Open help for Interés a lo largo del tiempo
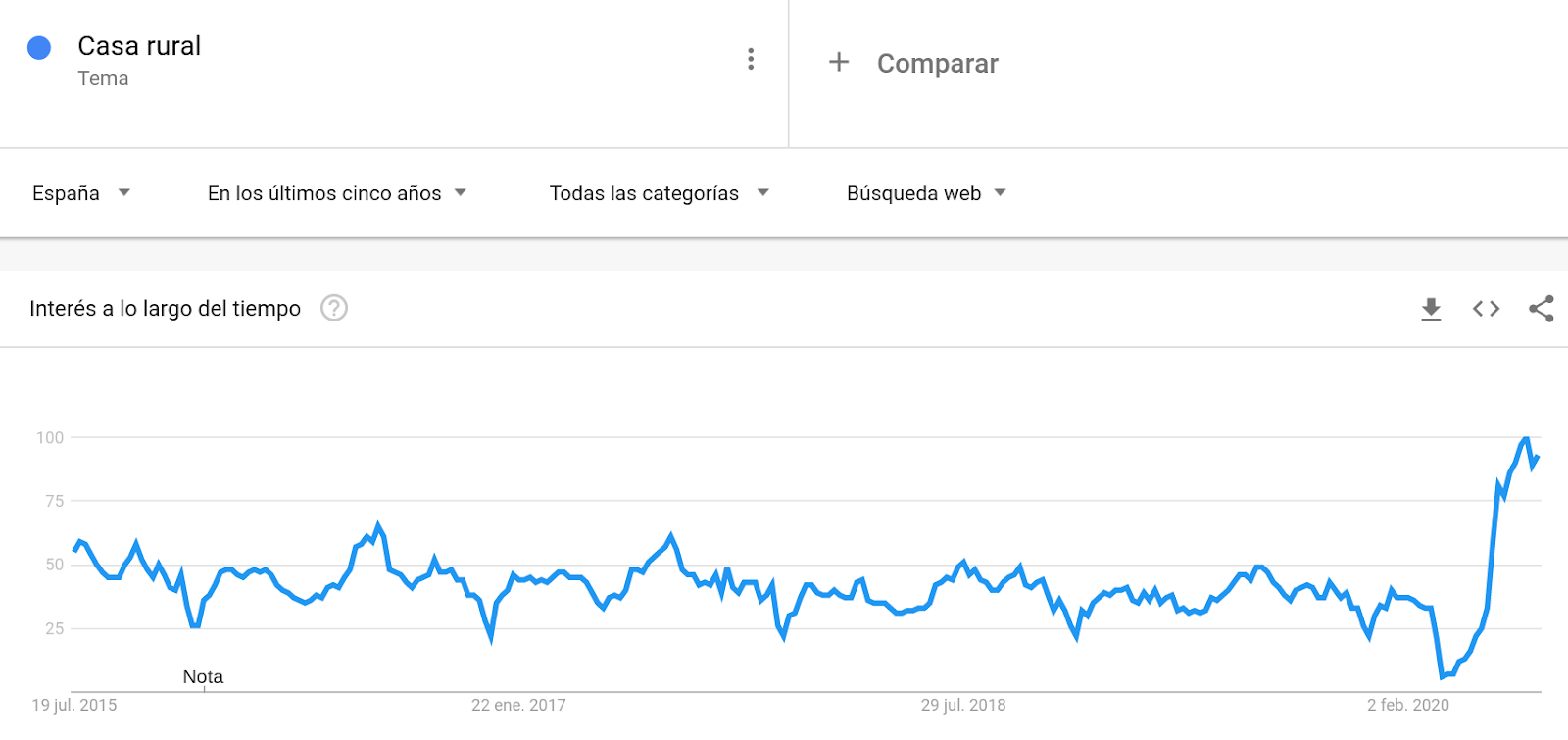Image resolution: width=1568 pixels, height=740 pixels. 334,308
